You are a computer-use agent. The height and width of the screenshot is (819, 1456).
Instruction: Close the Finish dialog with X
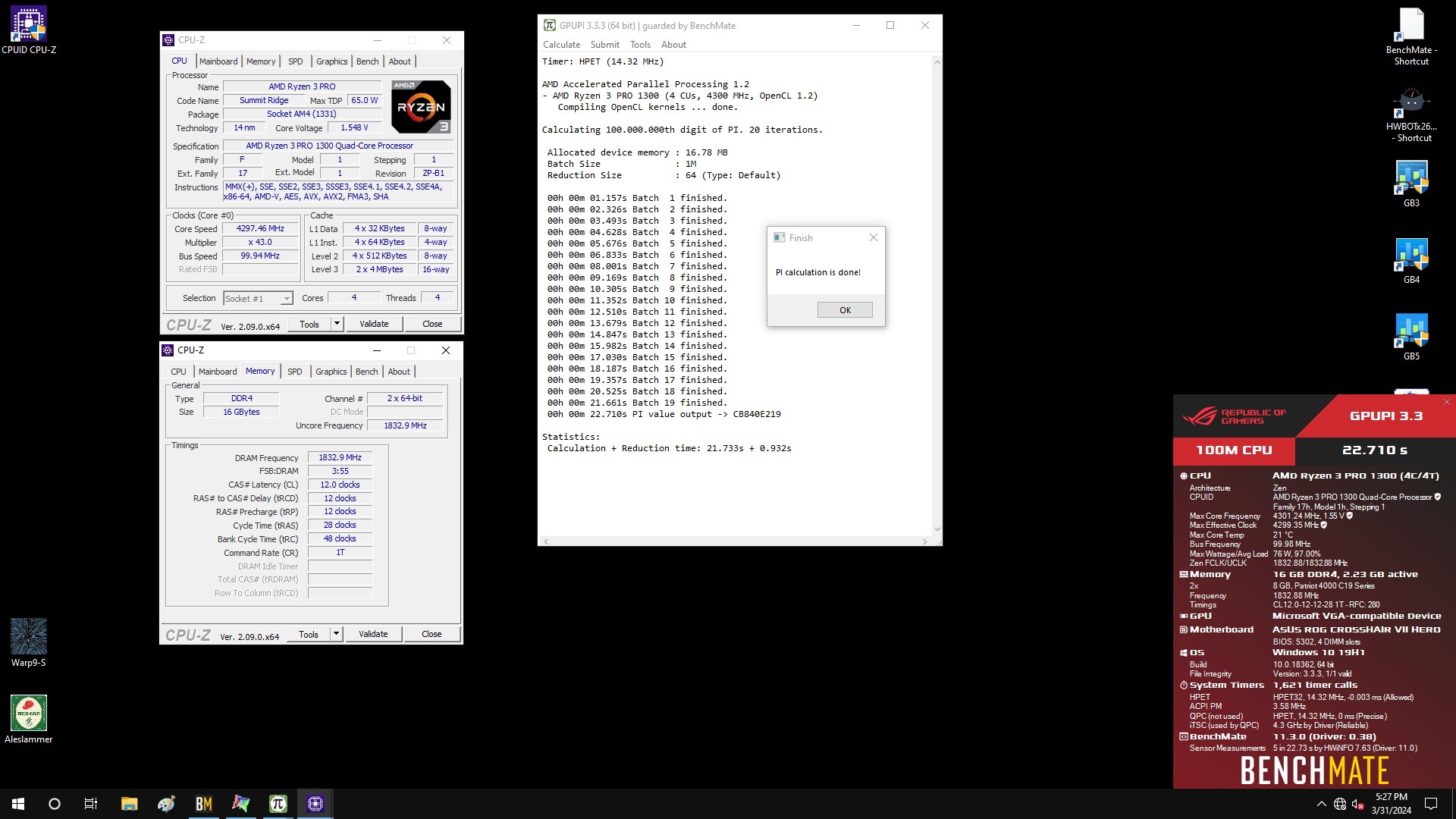tap(874, 237)
